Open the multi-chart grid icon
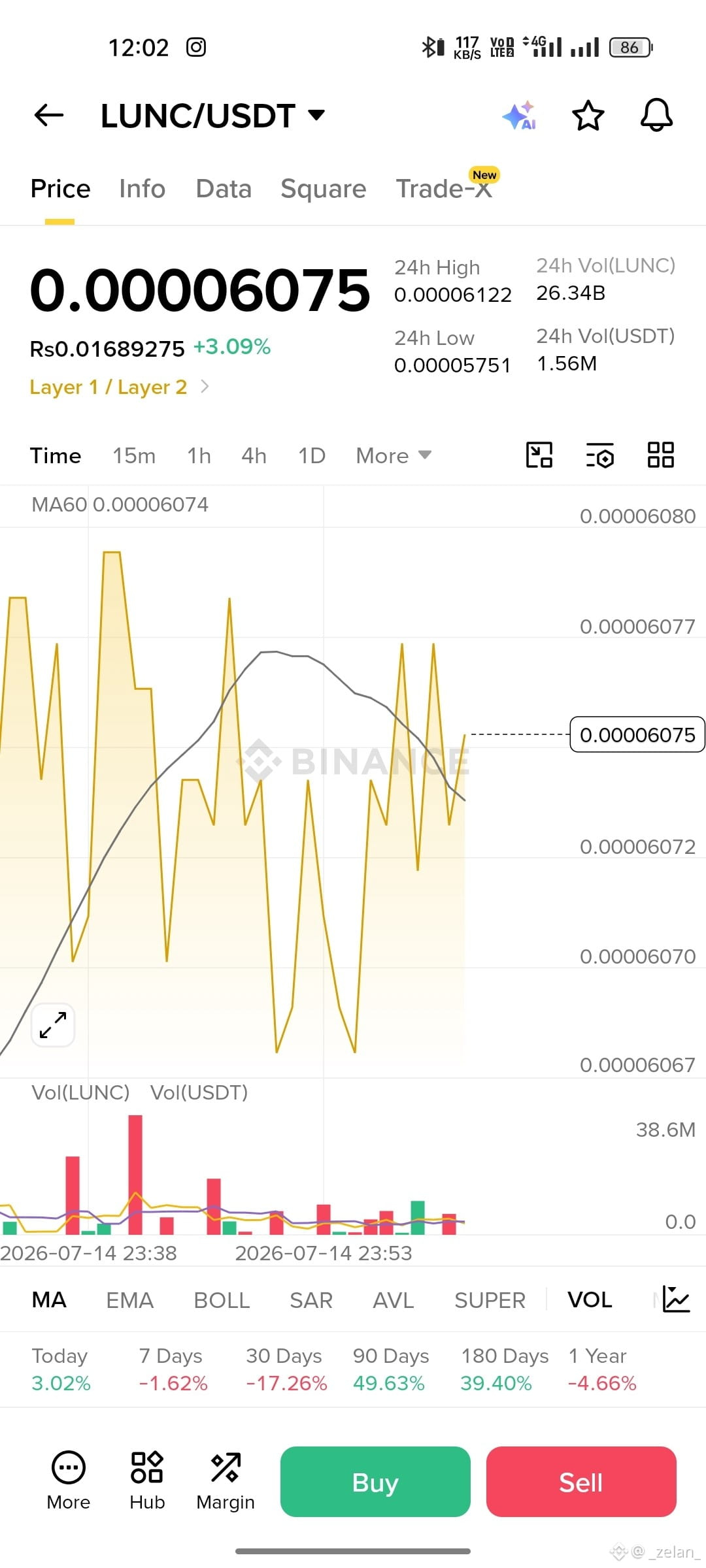This screenshot has height=1568, width=706. pos(661,455)
